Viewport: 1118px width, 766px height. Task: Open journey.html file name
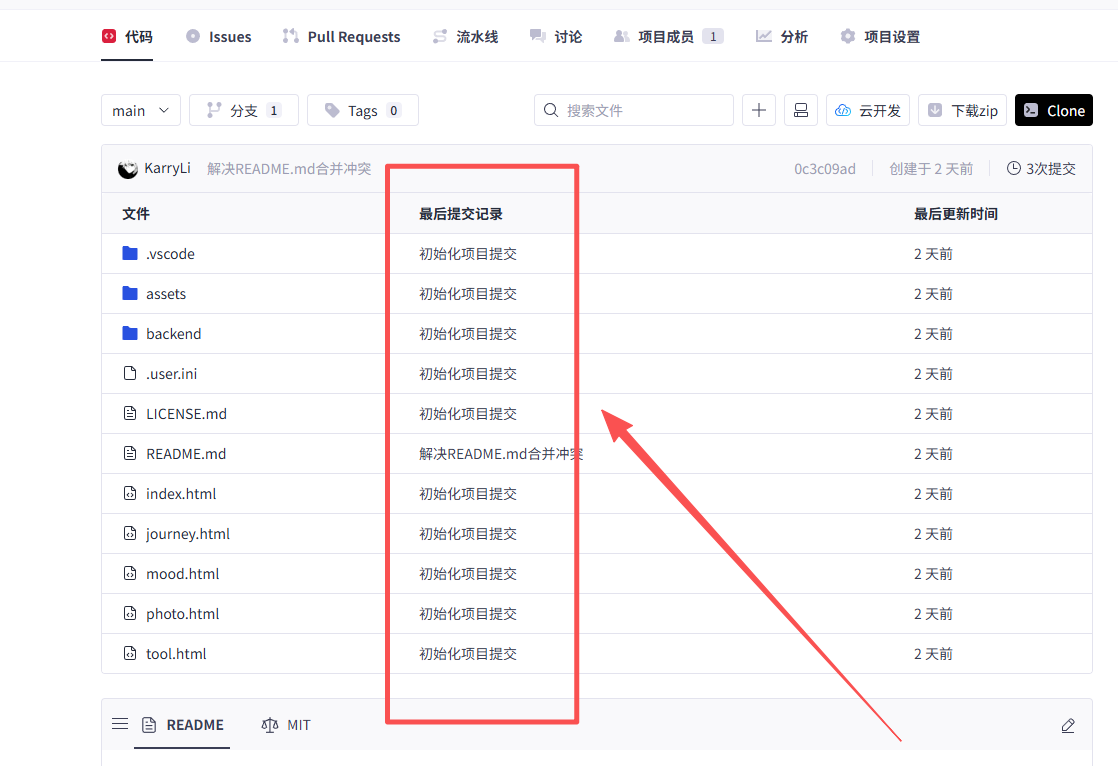(188, 533)
